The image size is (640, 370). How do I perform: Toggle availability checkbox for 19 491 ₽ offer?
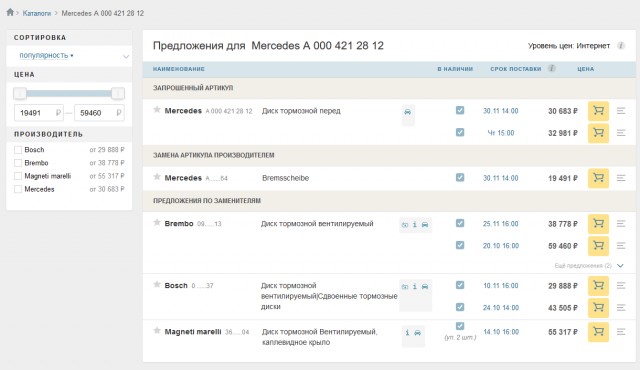[x=460, y=177]
